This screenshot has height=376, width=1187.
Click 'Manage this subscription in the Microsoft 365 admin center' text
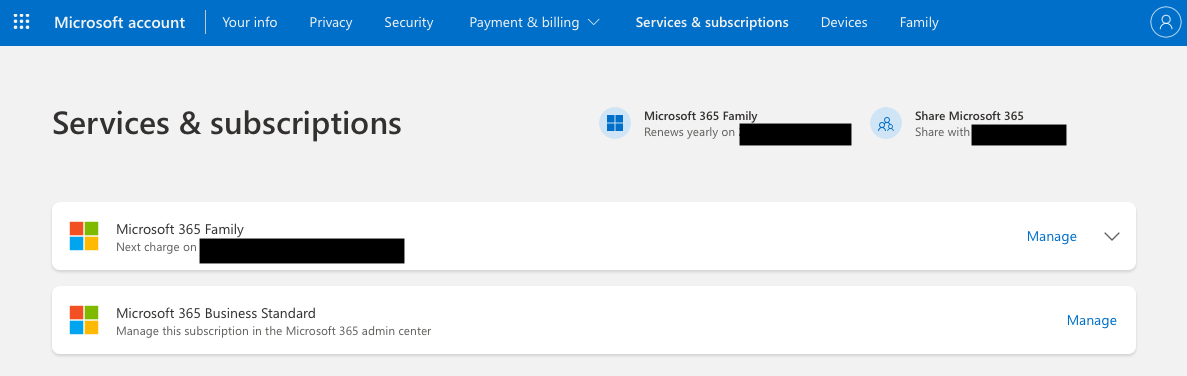(x=273, y=331)
